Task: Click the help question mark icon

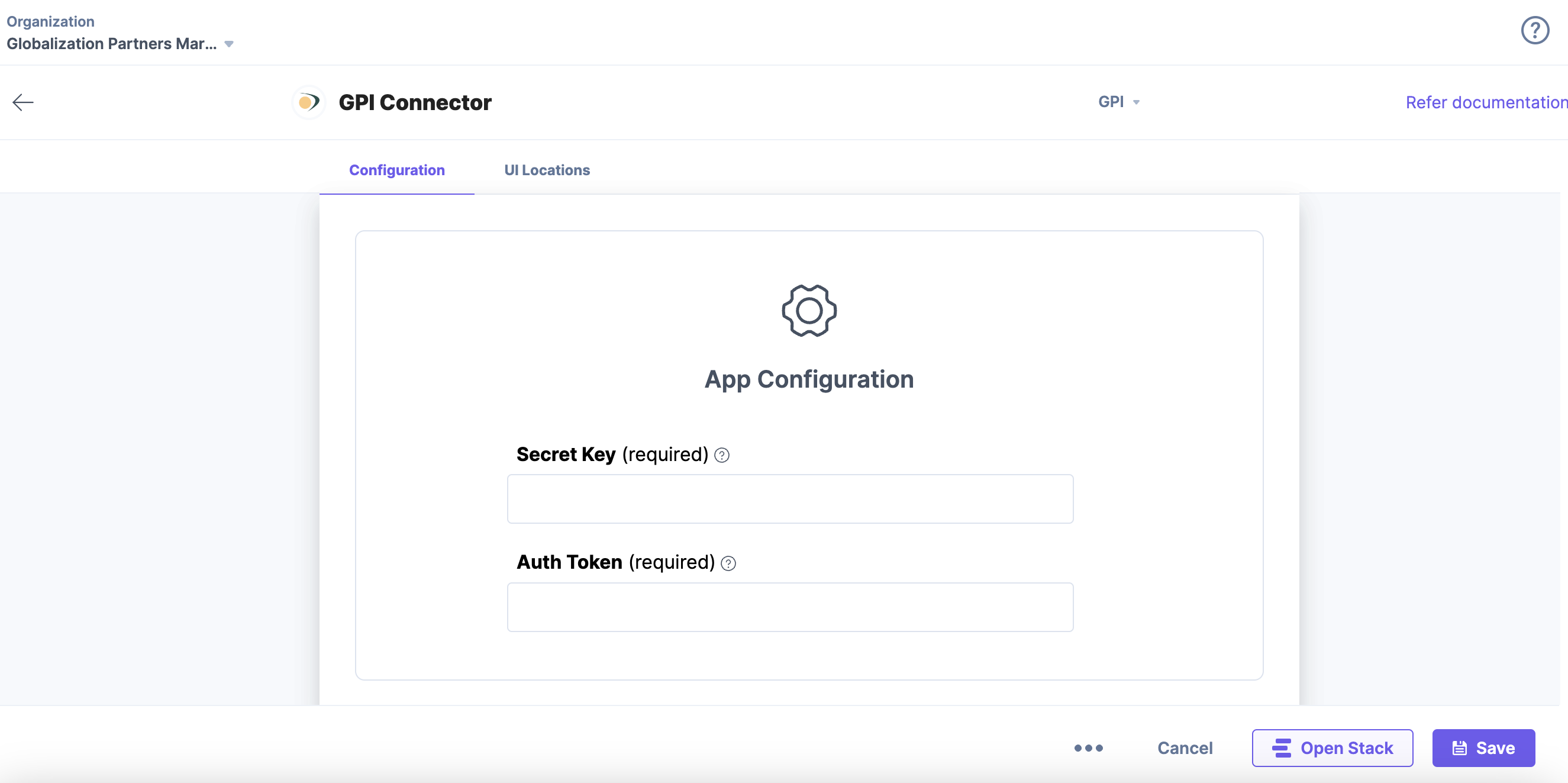Action: 1534,30
